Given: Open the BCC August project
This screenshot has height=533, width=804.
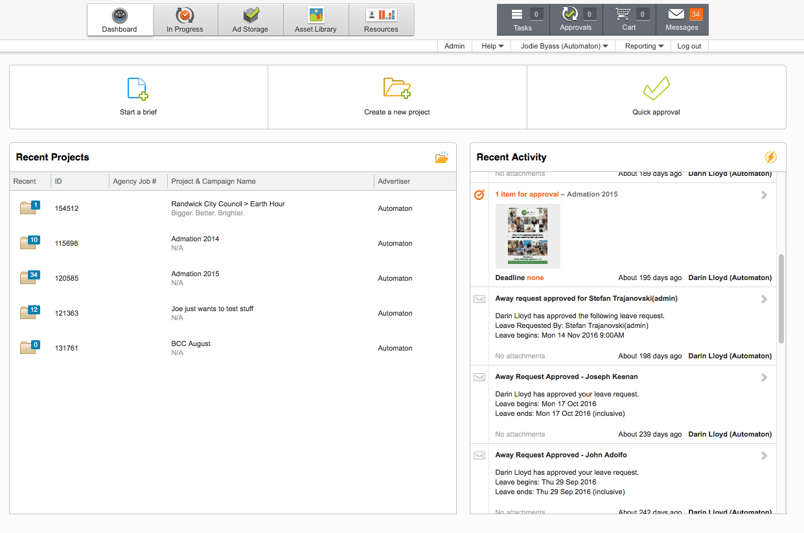Looking at the screenshot, I should click(191, 344).
